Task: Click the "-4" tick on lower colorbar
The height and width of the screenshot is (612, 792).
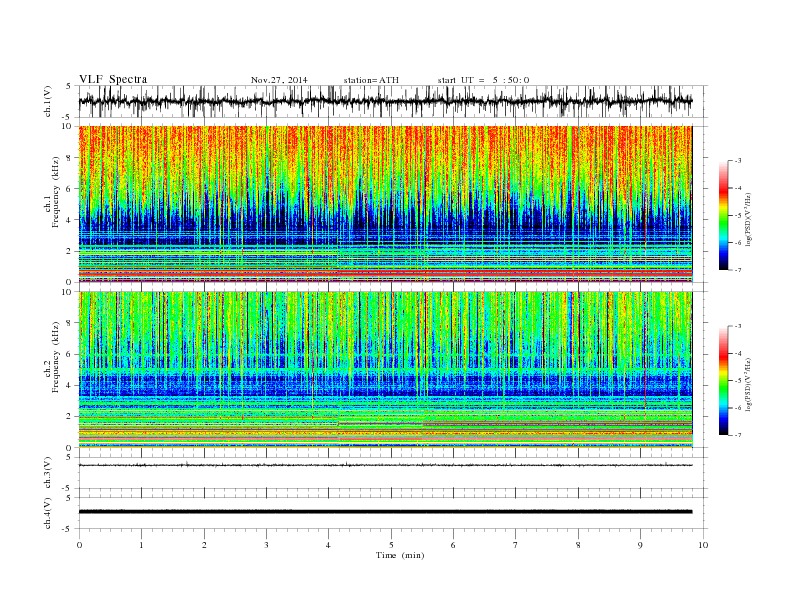Action: coord(738,353)
